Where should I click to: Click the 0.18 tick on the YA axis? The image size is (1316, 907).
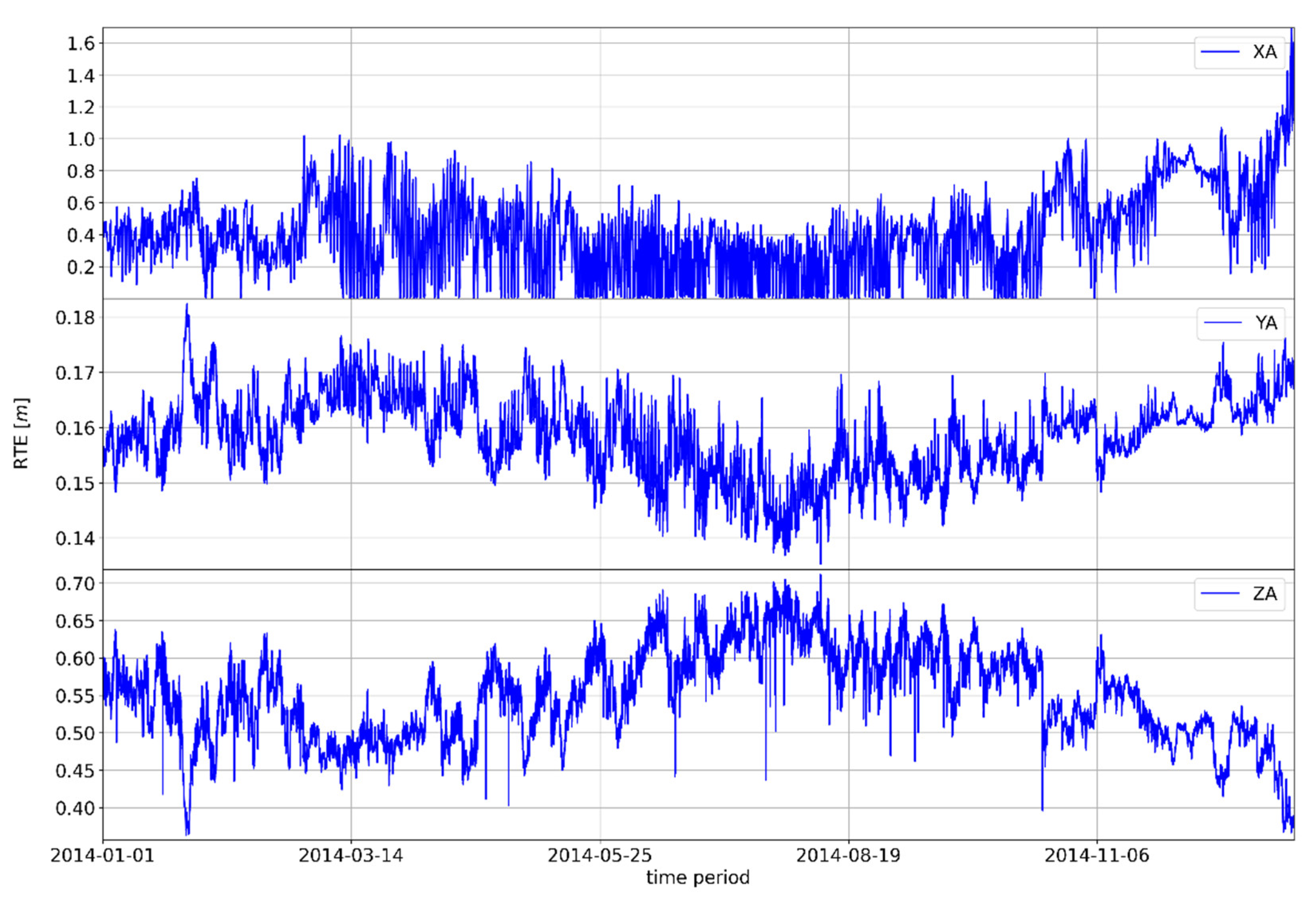75,317
